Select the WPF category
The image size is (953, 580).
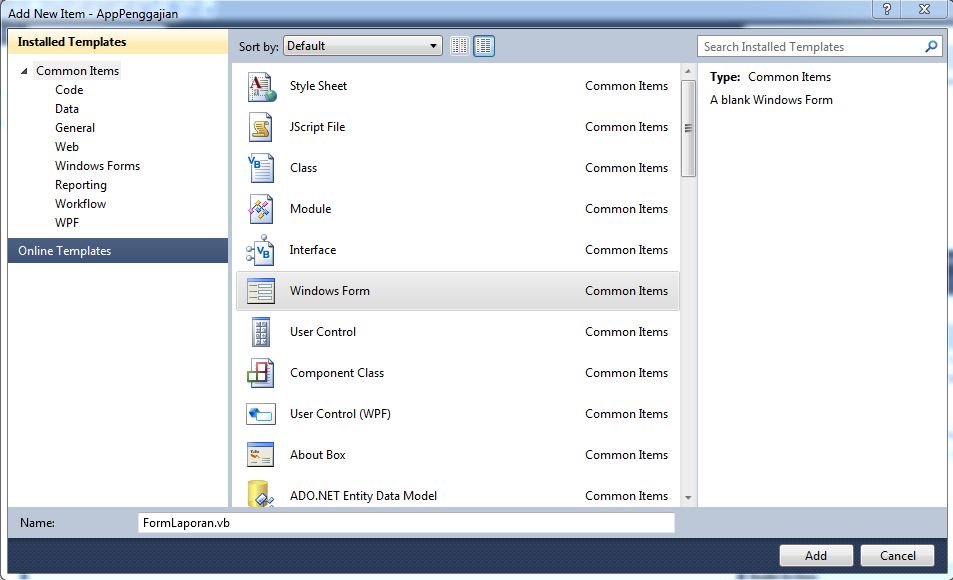67,223
